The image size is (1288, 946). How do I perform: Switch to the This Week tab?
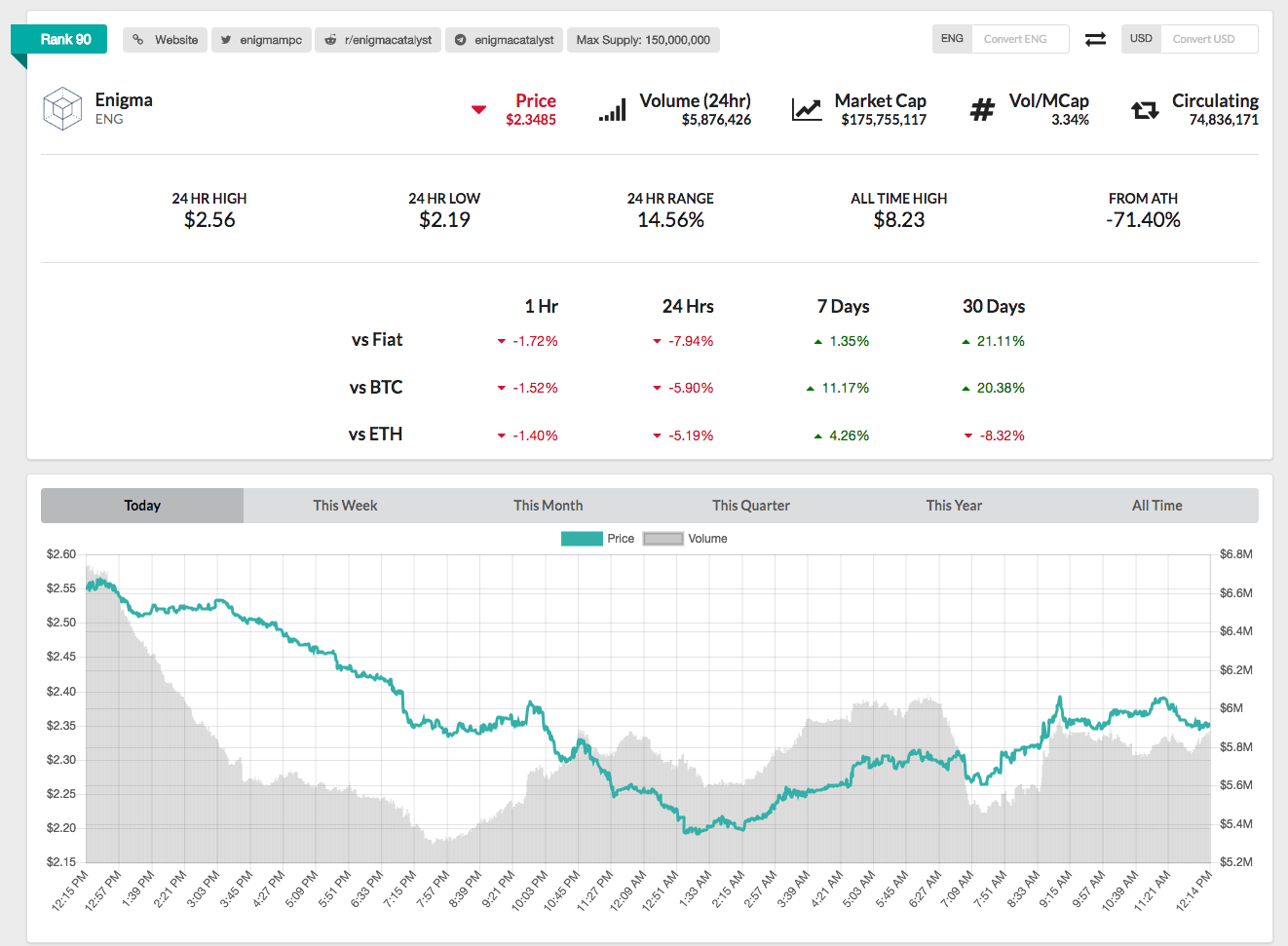point(345,506)
